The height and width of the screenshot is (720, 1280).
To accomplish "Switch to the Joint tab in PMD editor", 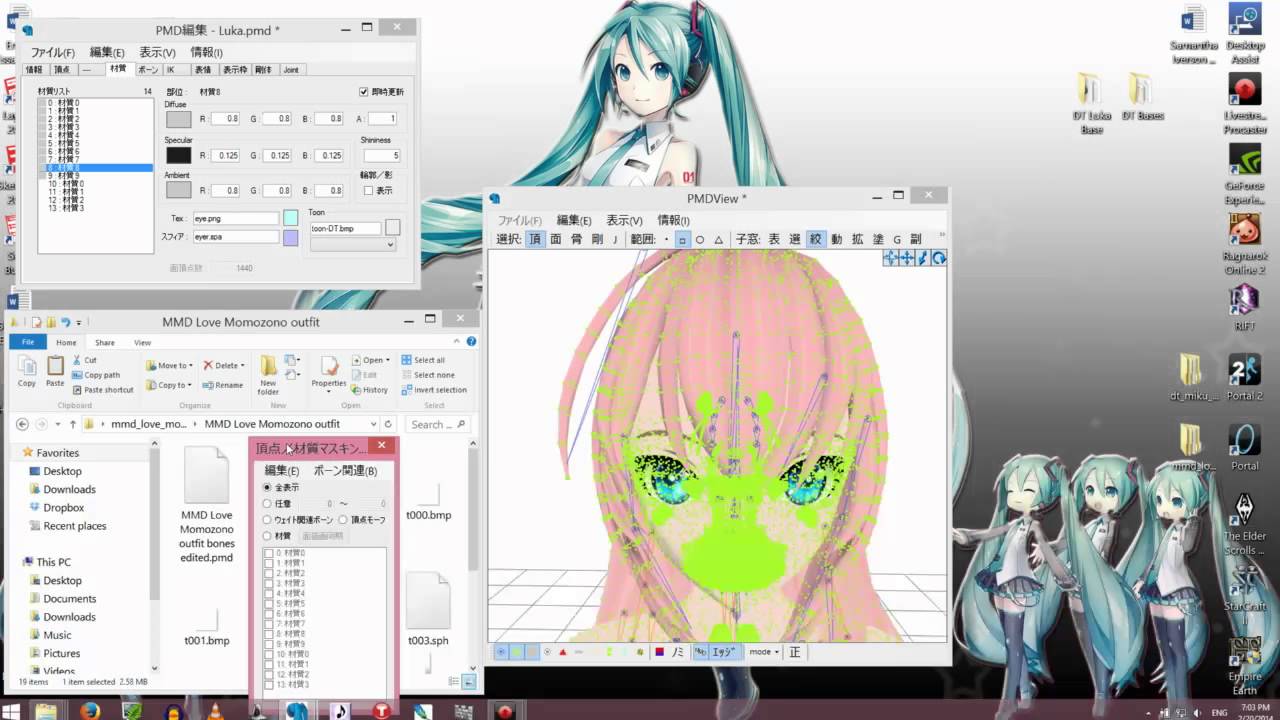I will (291, 69).
